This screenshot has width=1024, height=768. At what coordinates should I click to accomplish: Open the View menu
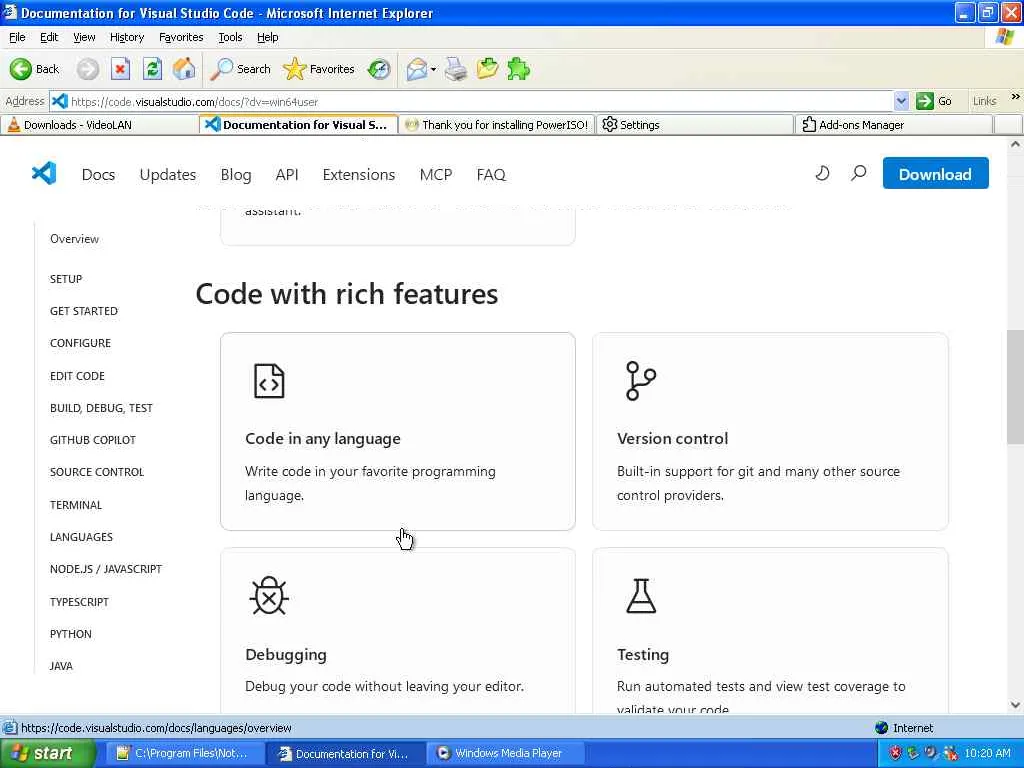84,37
